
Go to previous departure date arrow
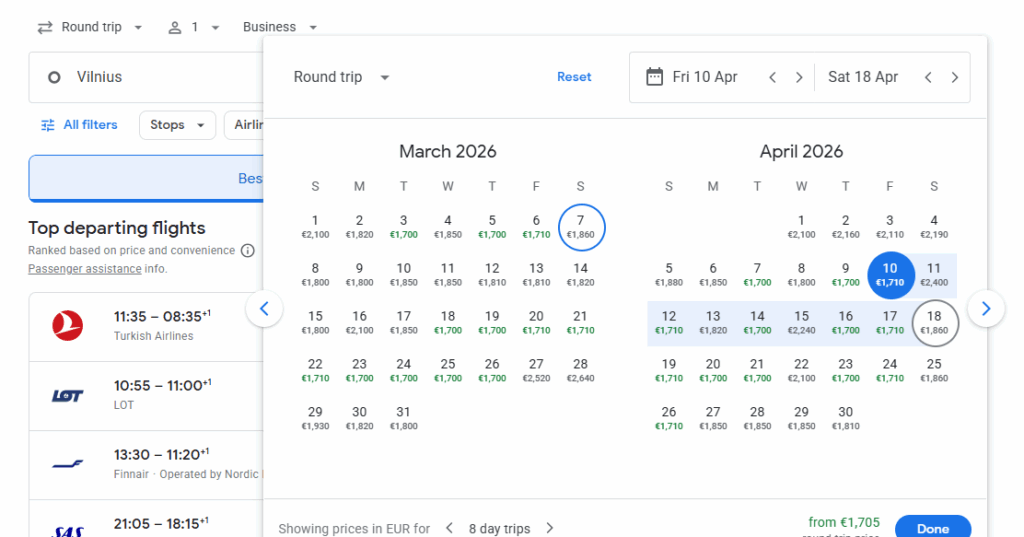773,77
